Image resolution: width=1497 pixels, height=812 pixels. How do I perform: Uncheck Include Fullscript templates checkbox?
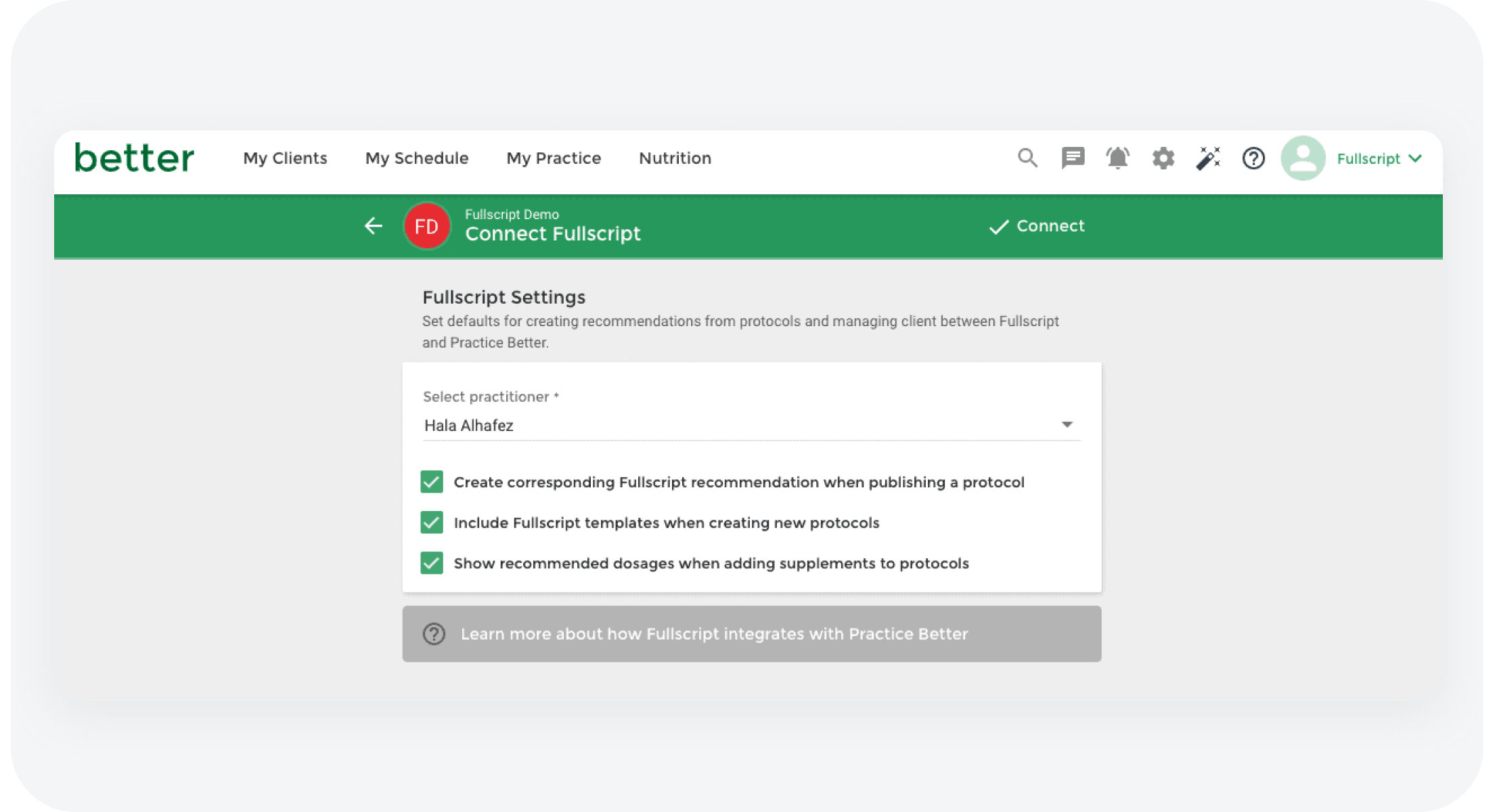(432, 523)
